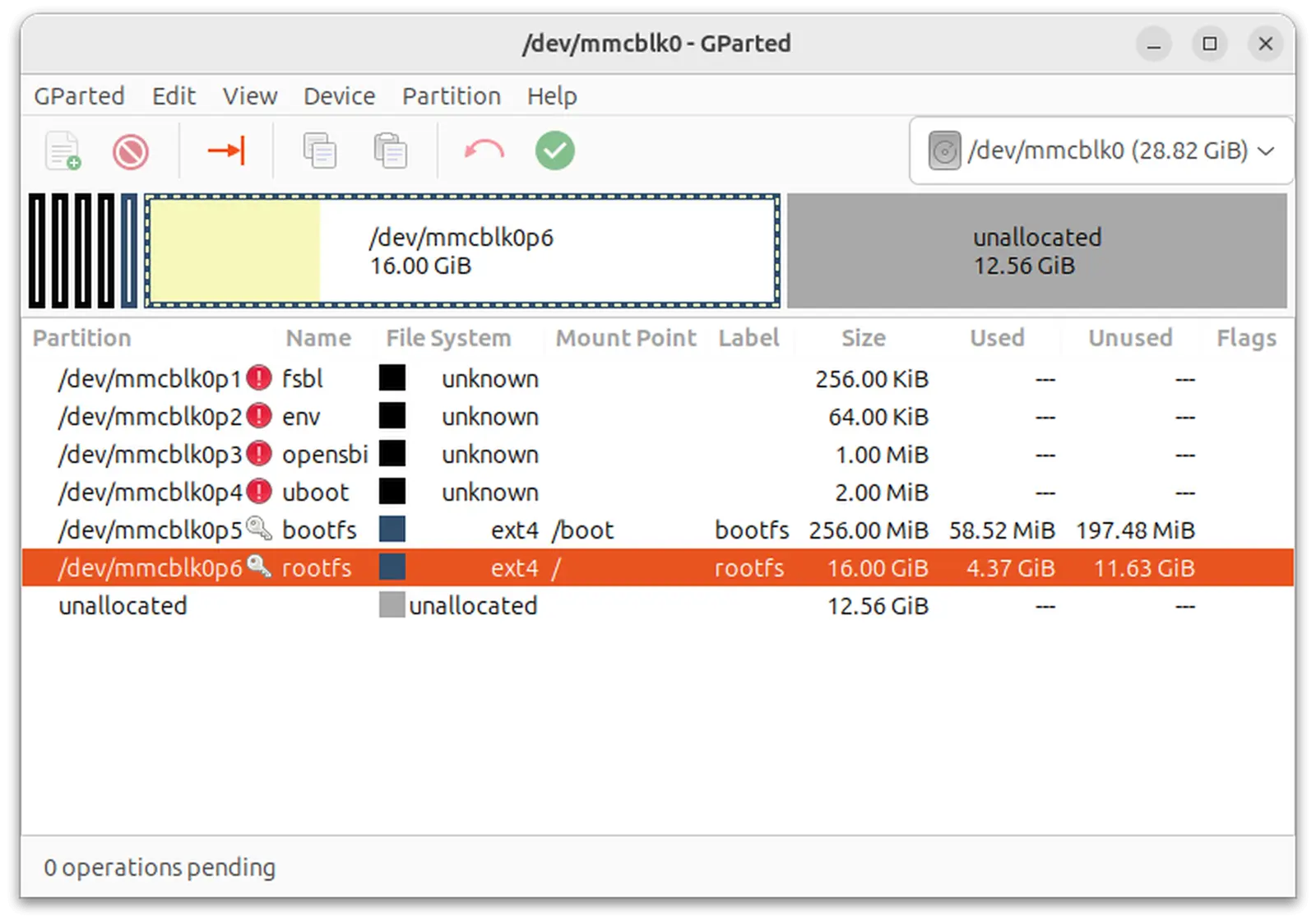Click the opensbi partition name
The image size is (1316, 921).
[325, 454]
